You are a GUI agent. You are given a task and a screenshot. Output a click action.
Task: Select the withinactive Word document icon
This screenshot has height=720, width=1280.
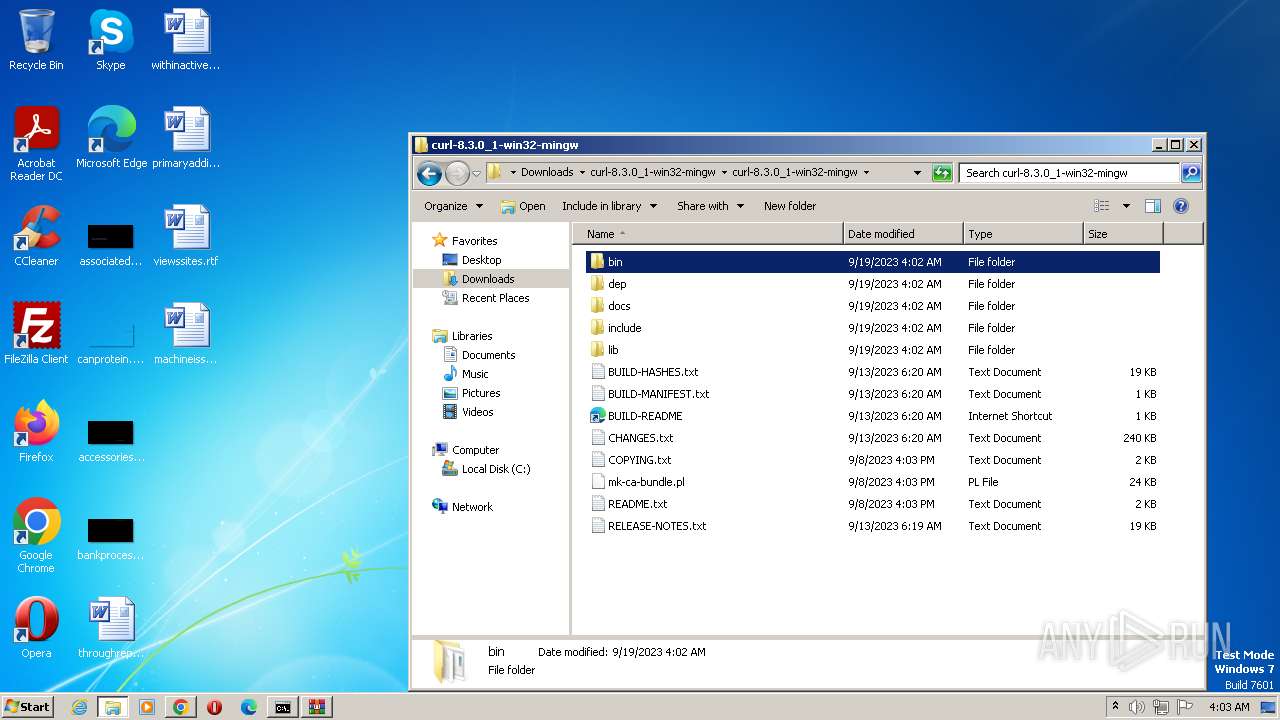(x=186, y=40)
